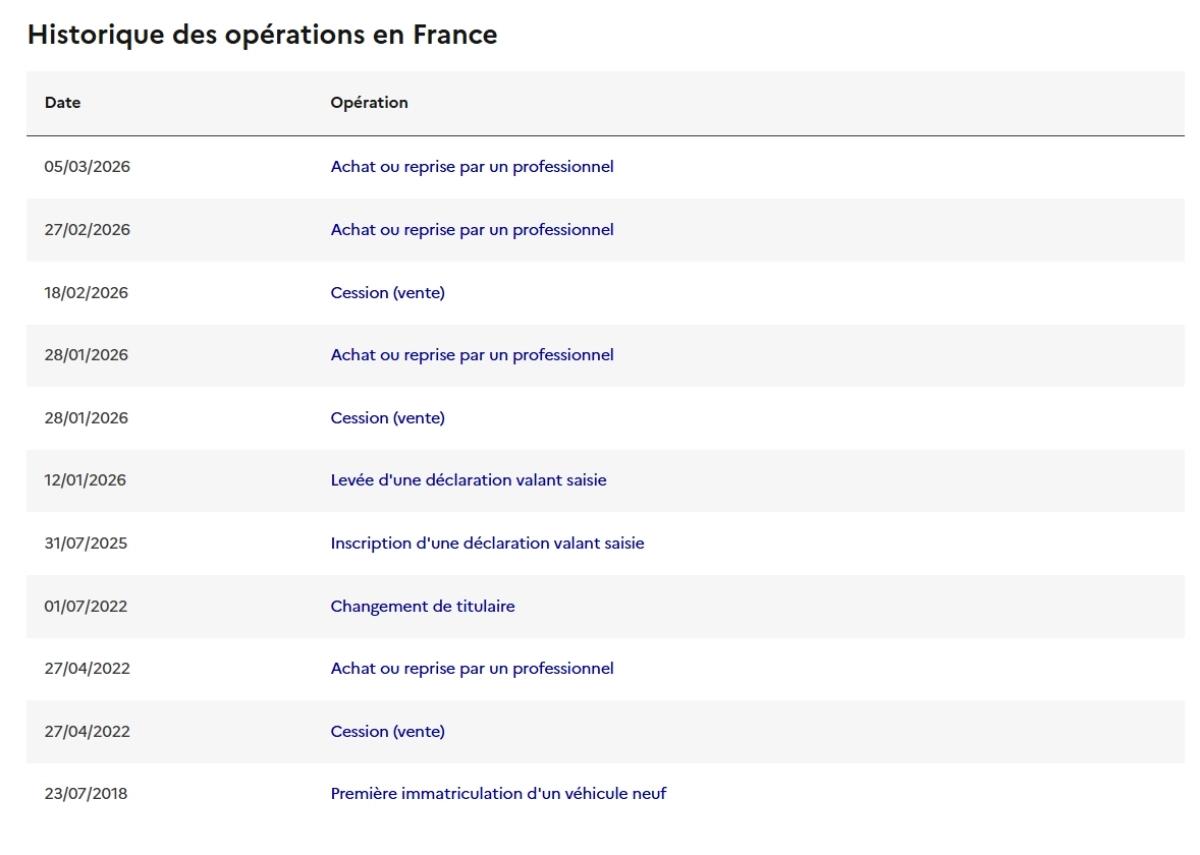Click the Historique des opérations en France heading
1200x855 pixels.
pos(262,36)
